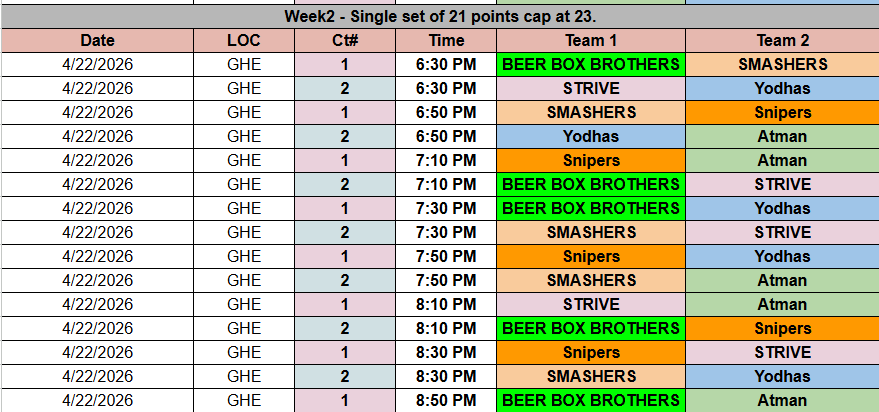Select the Team 2 column header

pyautogui.click(x=782, y=41)
